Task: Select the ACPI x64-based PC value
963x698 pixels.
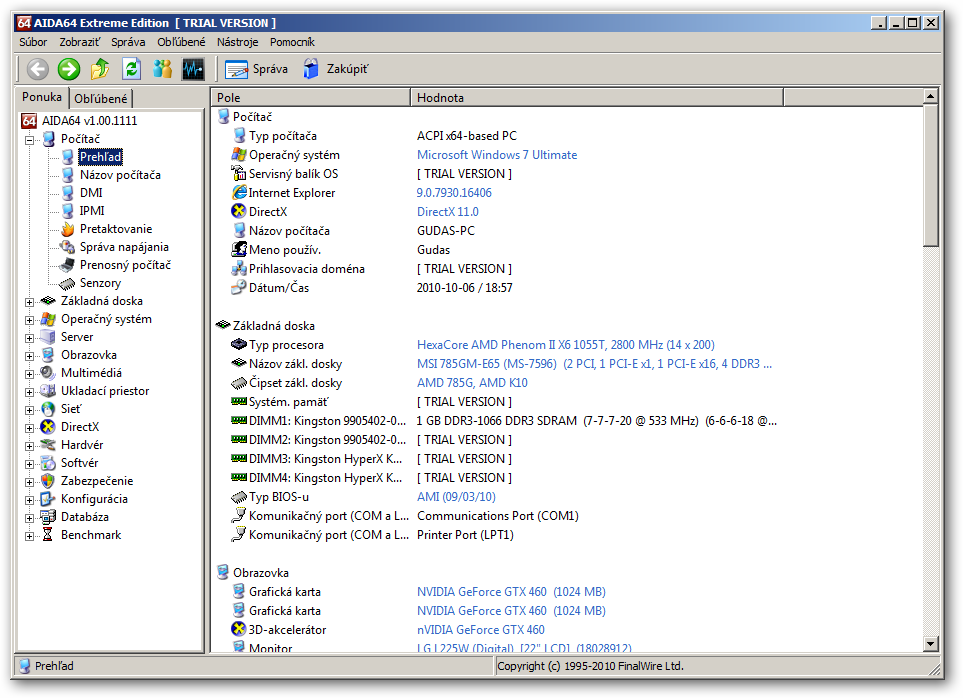Action: click(467, 136)
